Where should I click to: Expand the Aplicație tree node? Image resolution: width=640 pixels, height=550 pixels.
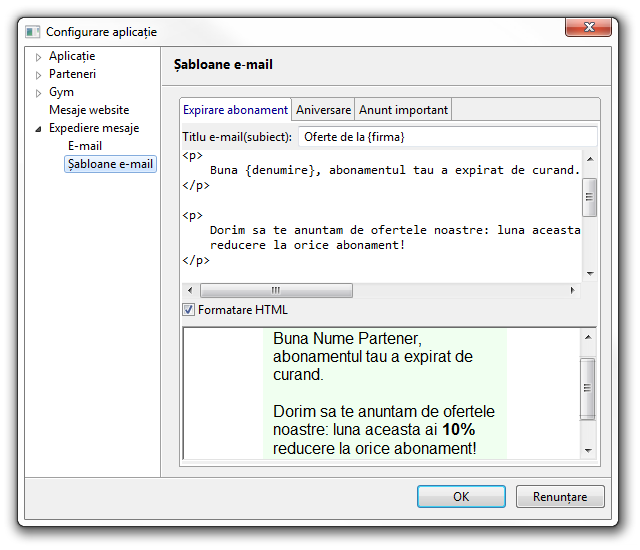tap(39, 57)
